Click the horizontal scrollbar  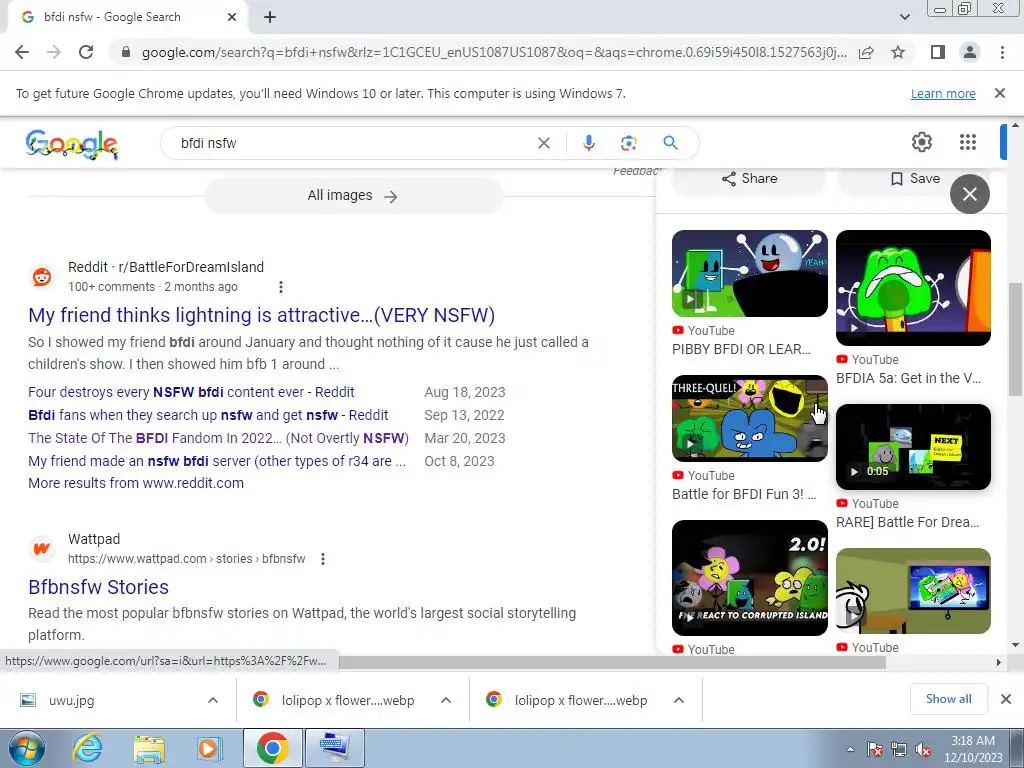pos(613,663)
